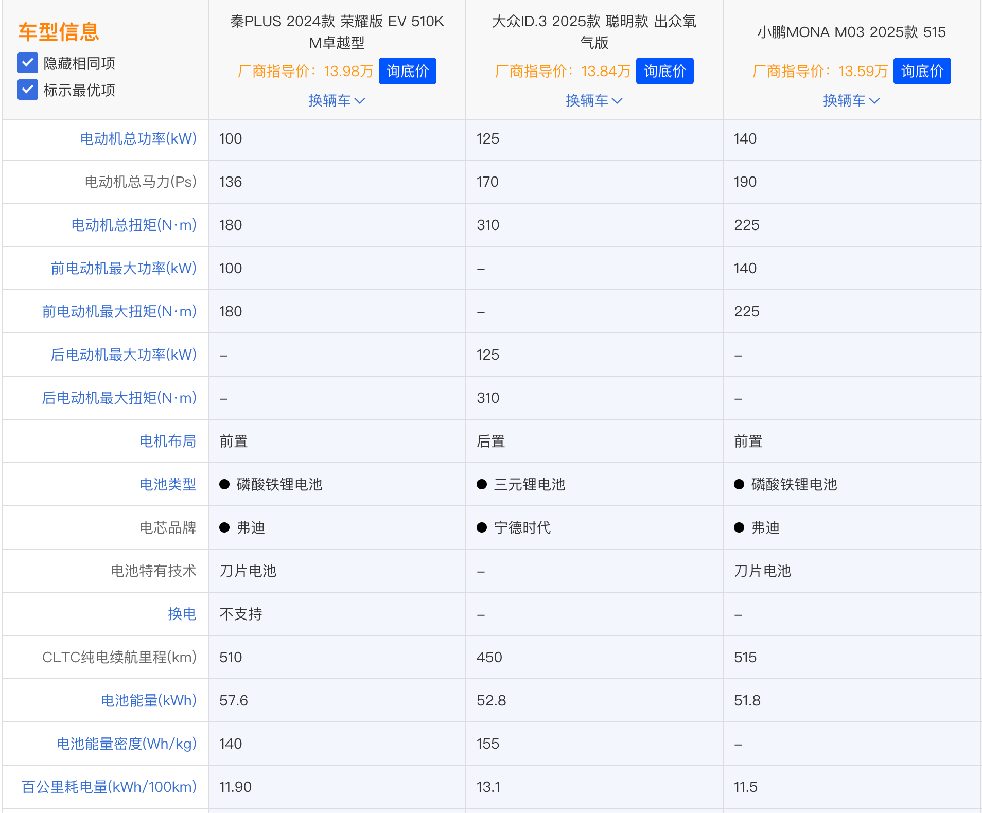The height and width of the screenshot is (813, 982).
Task: Uncheck the 隐藏相同项 checkbox
Action: pyautogui.click(x=28, y=63)
